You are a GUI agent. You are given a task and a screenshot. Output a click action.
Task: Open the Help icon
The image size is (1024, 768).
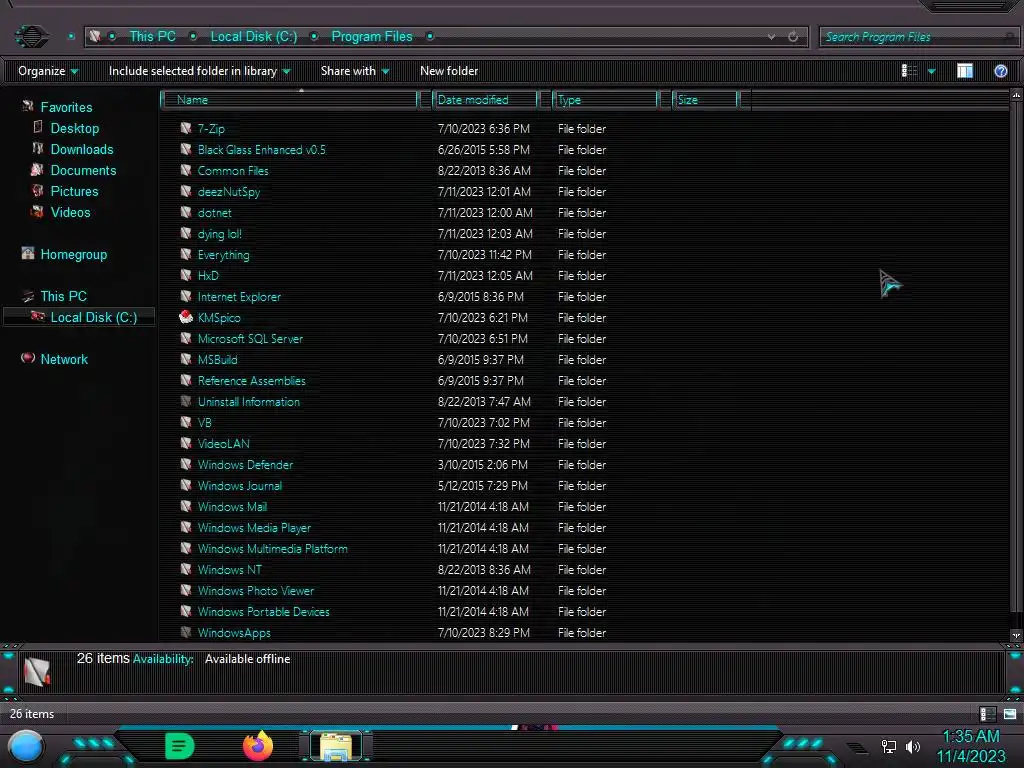coord(1000,71)
